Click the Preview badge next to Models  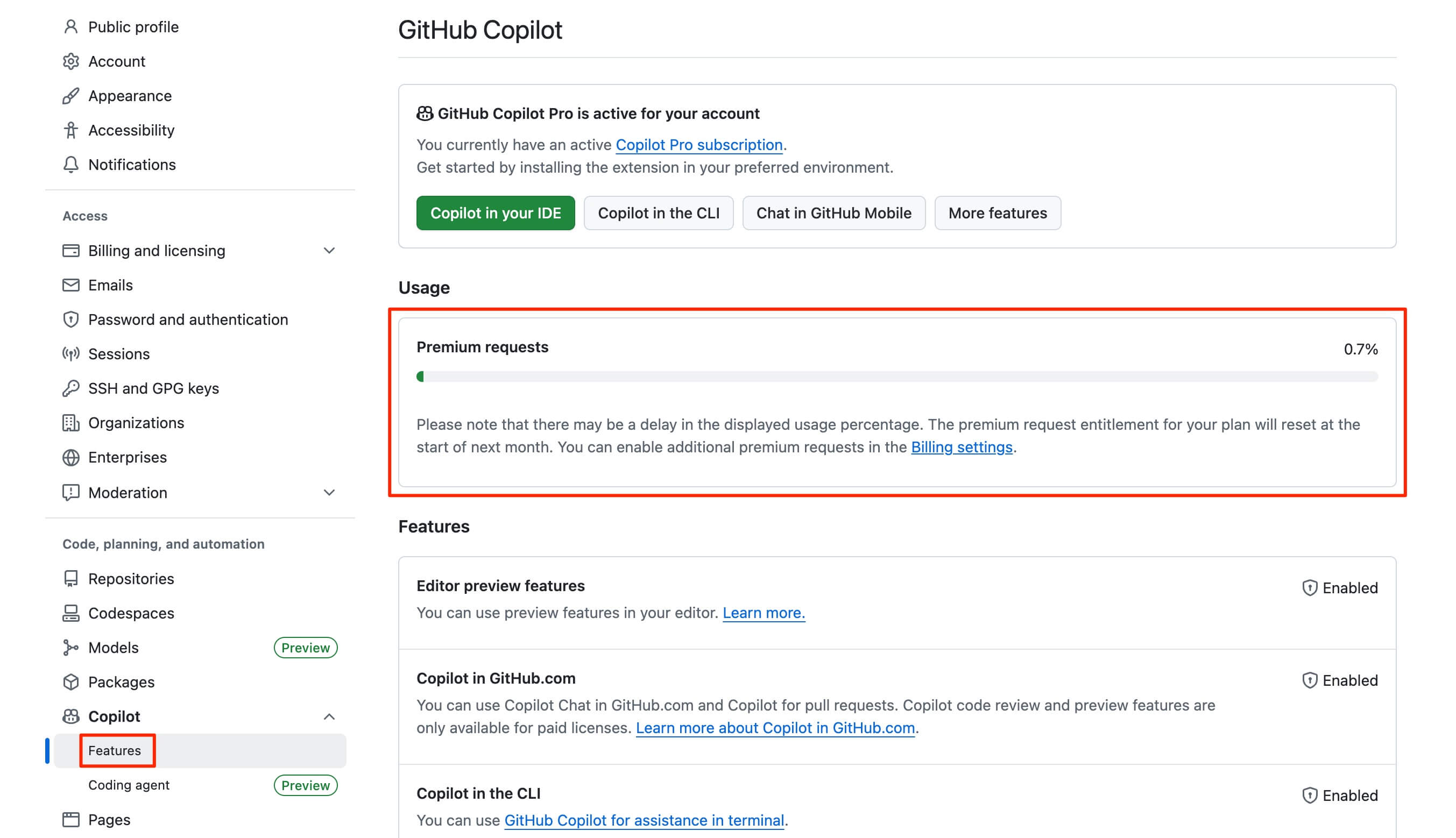[x=306, y=648]
